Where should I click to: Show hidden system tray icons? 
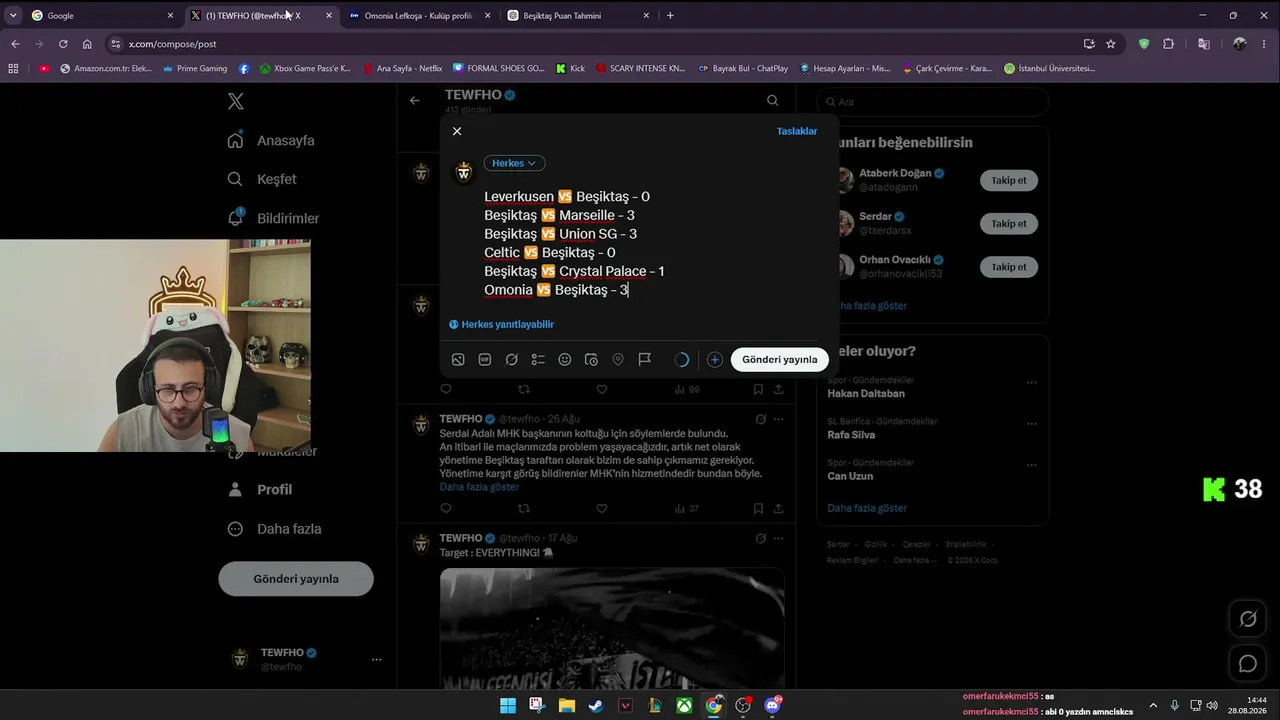pos(1153,705)
